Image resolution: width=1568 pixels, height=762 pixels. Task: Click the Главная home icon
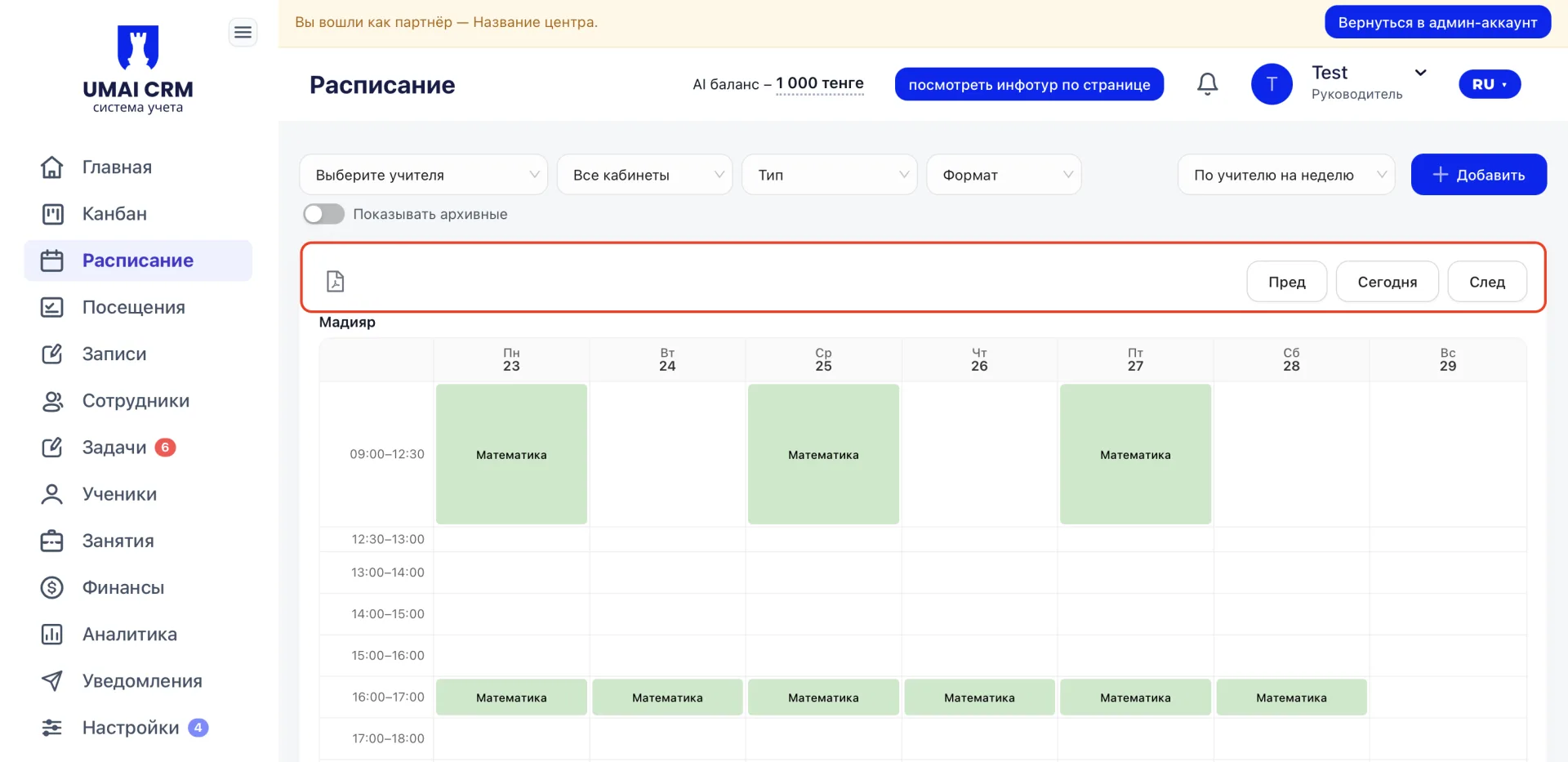[52, 167]
